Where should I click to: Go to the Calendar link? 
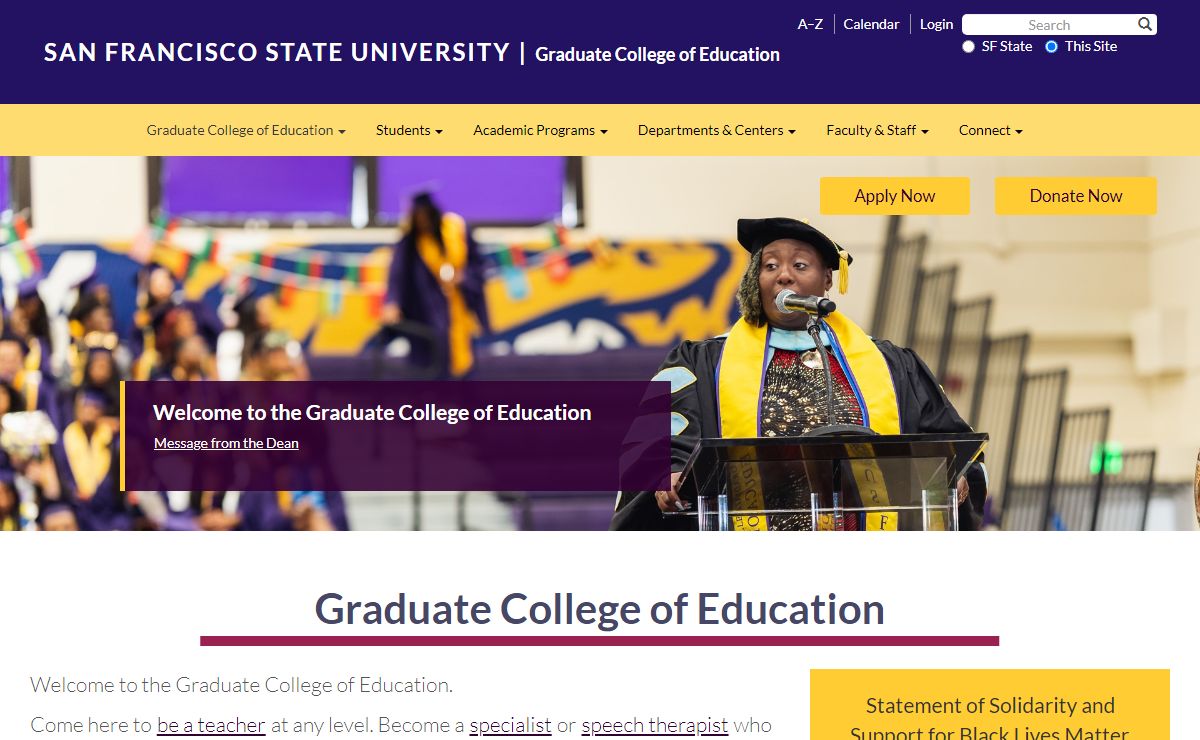871,24
